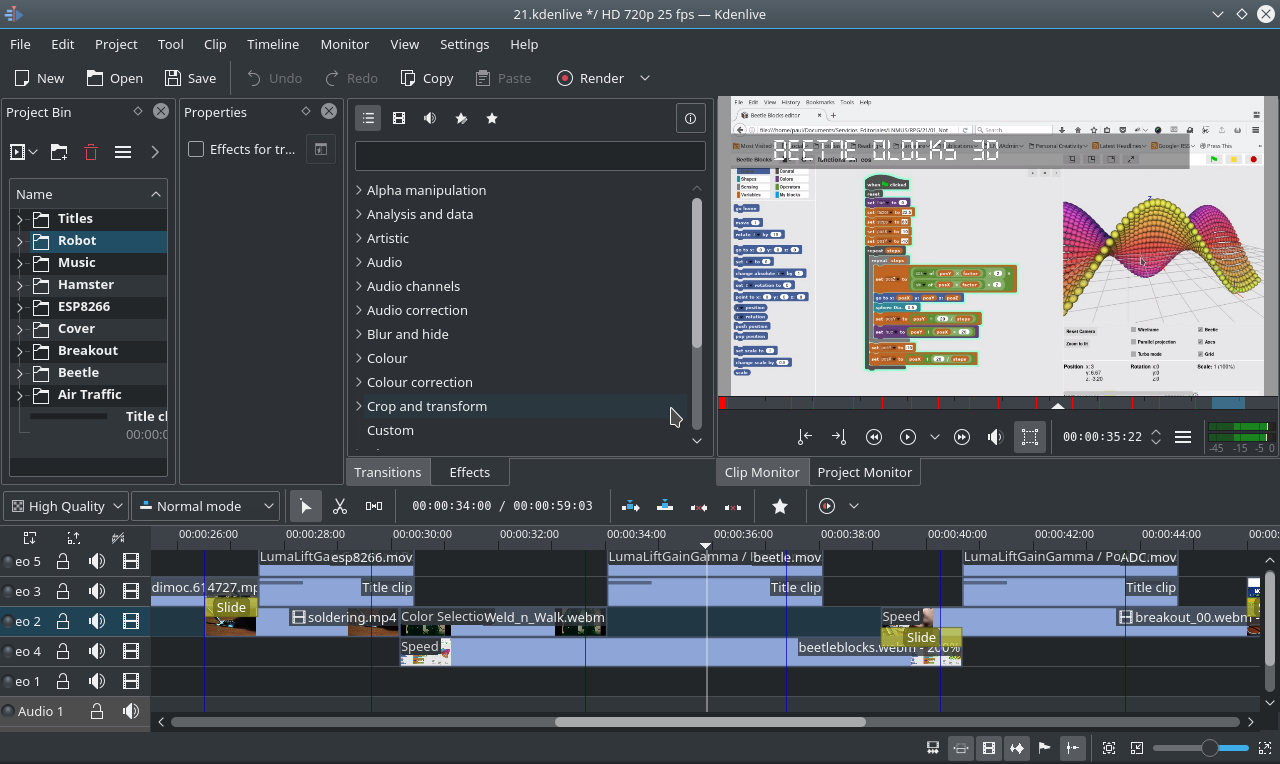The width and height of the screenshot is (1280, 764).
Task: Toggle the edit zone crop icon in monitor
Action: [1029, 437]
